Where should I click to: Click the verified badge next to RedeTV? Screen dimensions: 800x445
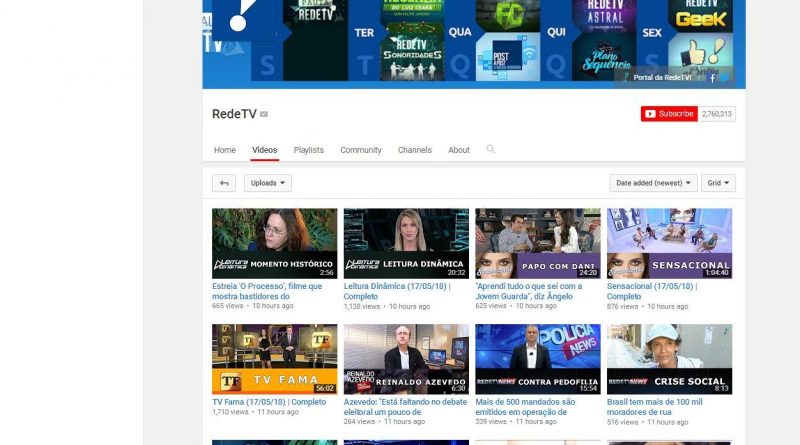click(x=264, y=115)
